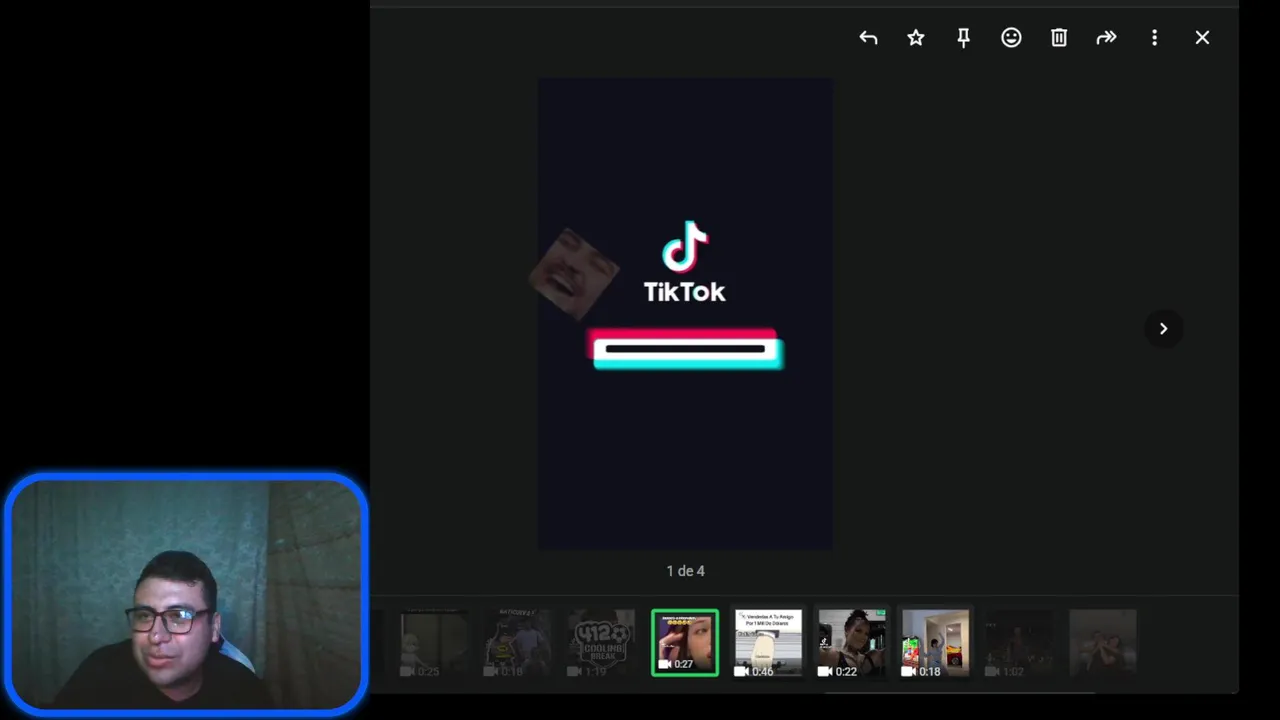The image size is (1280, 720).
Task: Open the 0:46 video thumbnail
Action: pos(768,643)
